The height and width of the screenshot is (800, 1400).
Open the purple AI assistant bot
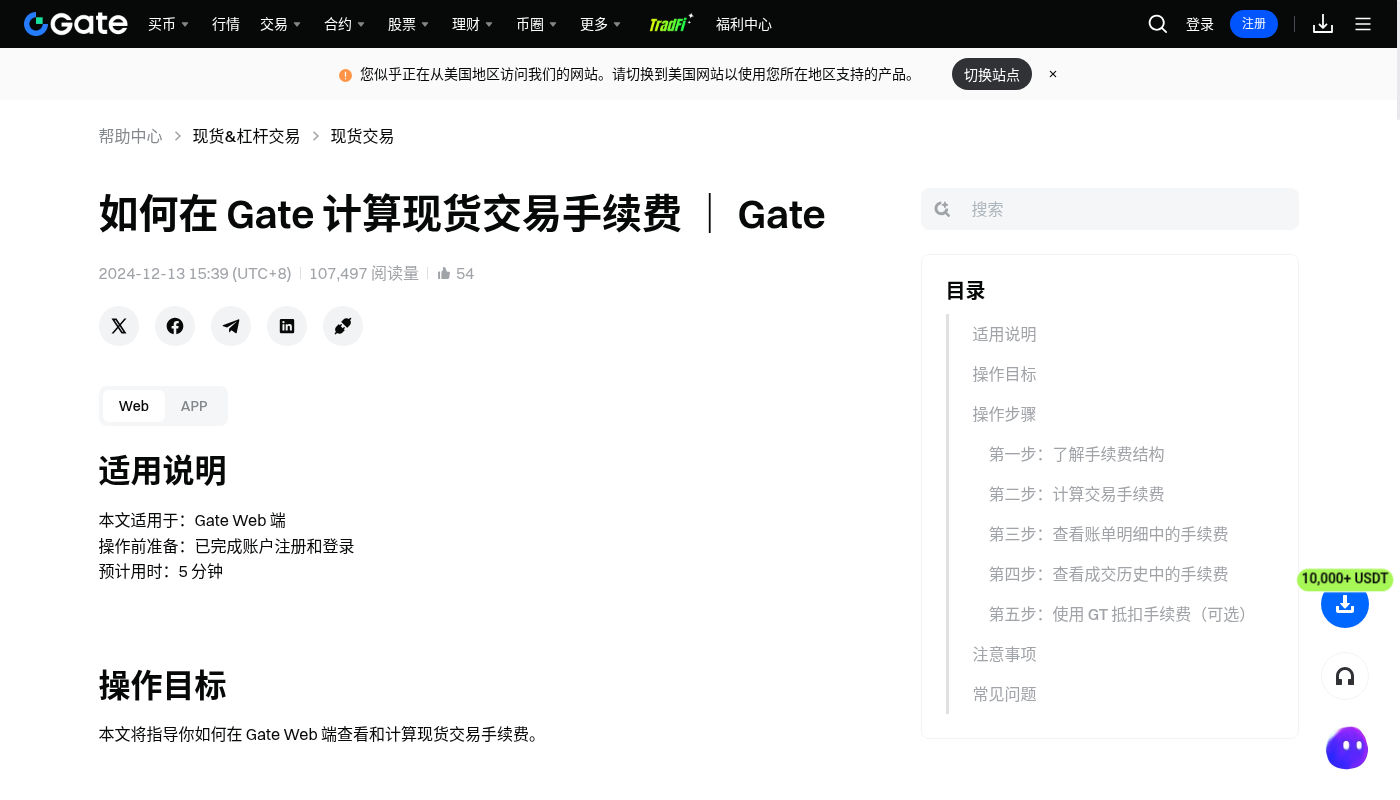click(x=1347, y=748)
